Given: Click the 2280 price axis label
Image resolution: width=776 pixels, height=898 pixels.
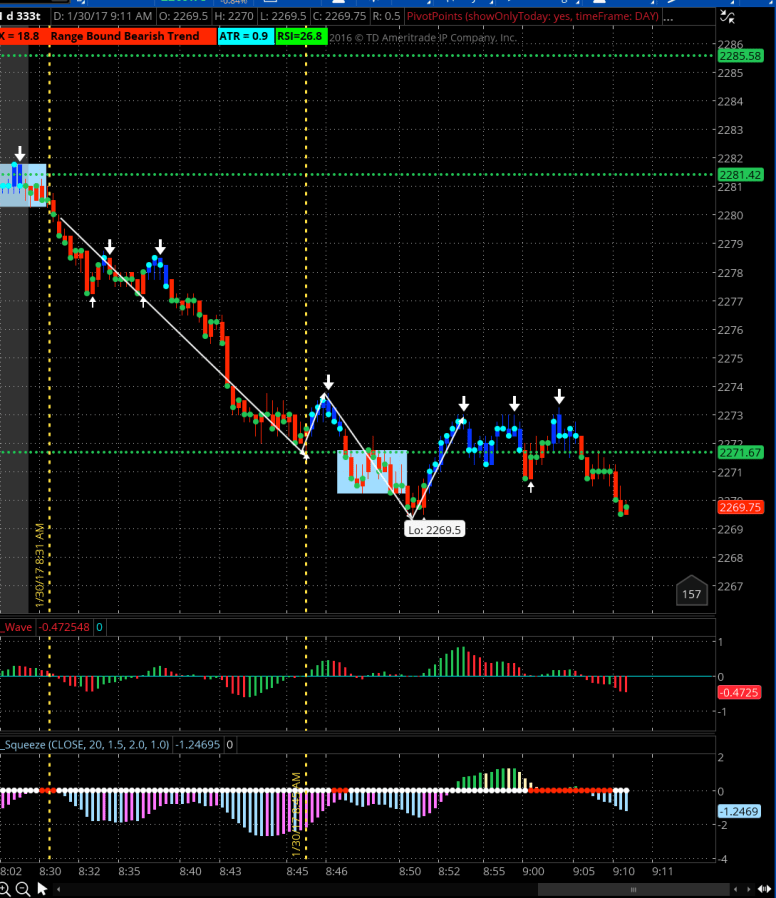Looking at the screenshot, I should pos(730,215).
